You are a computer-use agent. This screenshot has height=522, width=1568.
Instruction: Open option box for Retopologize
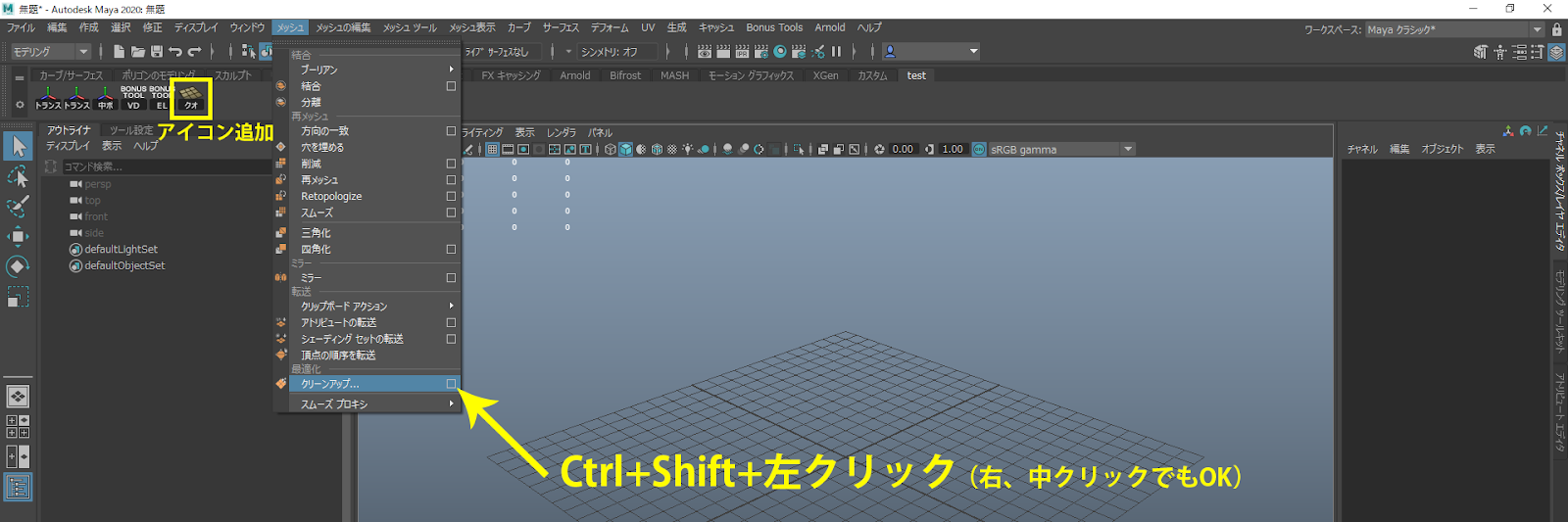point(451,196)
